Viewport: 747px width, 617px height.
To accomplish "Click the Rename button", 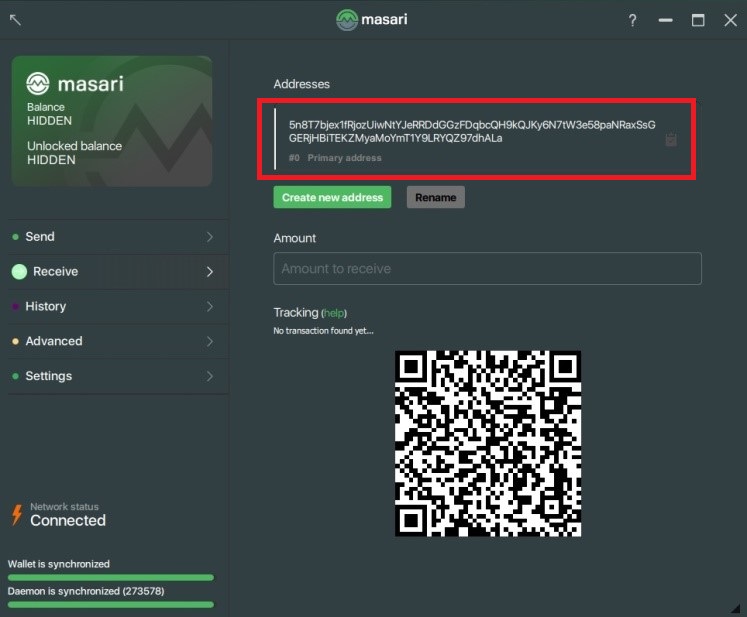I will click(x=435, y=197).
